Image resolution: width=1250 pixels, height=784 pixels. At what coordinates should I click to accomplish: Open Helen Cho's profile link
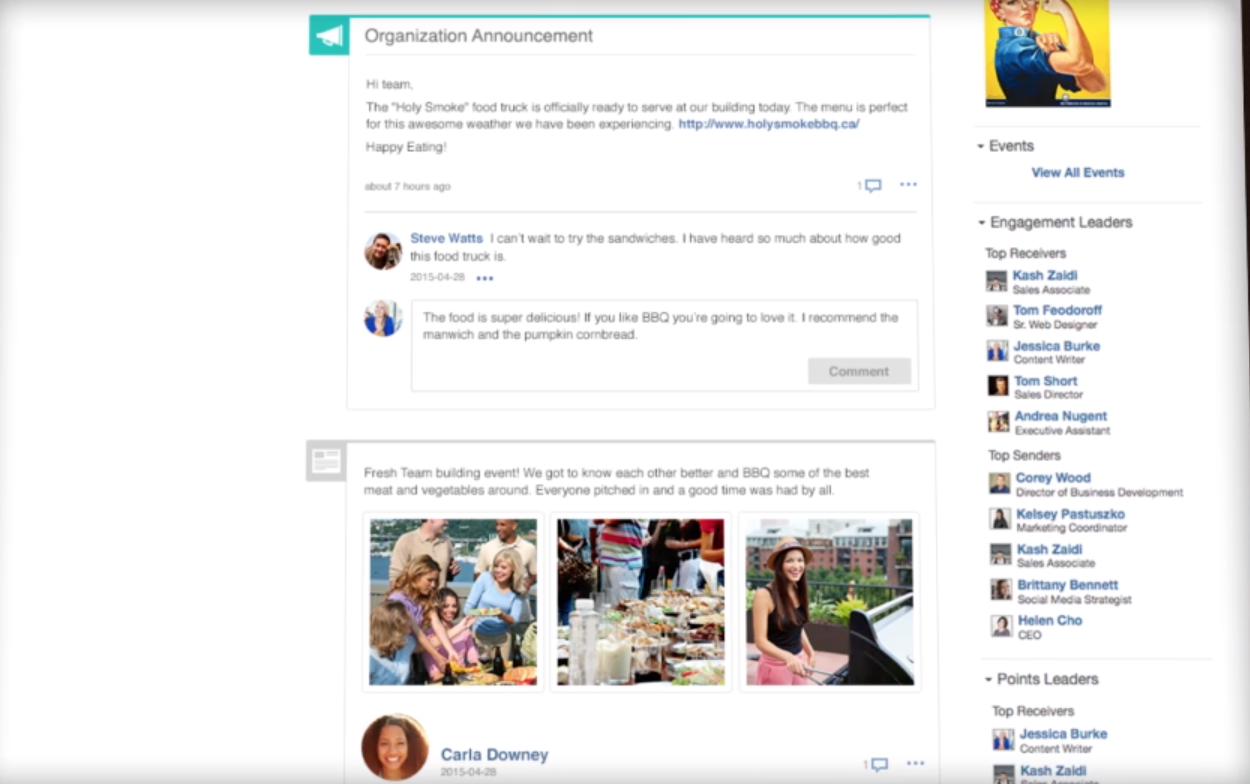click(x=1049, y=620)
